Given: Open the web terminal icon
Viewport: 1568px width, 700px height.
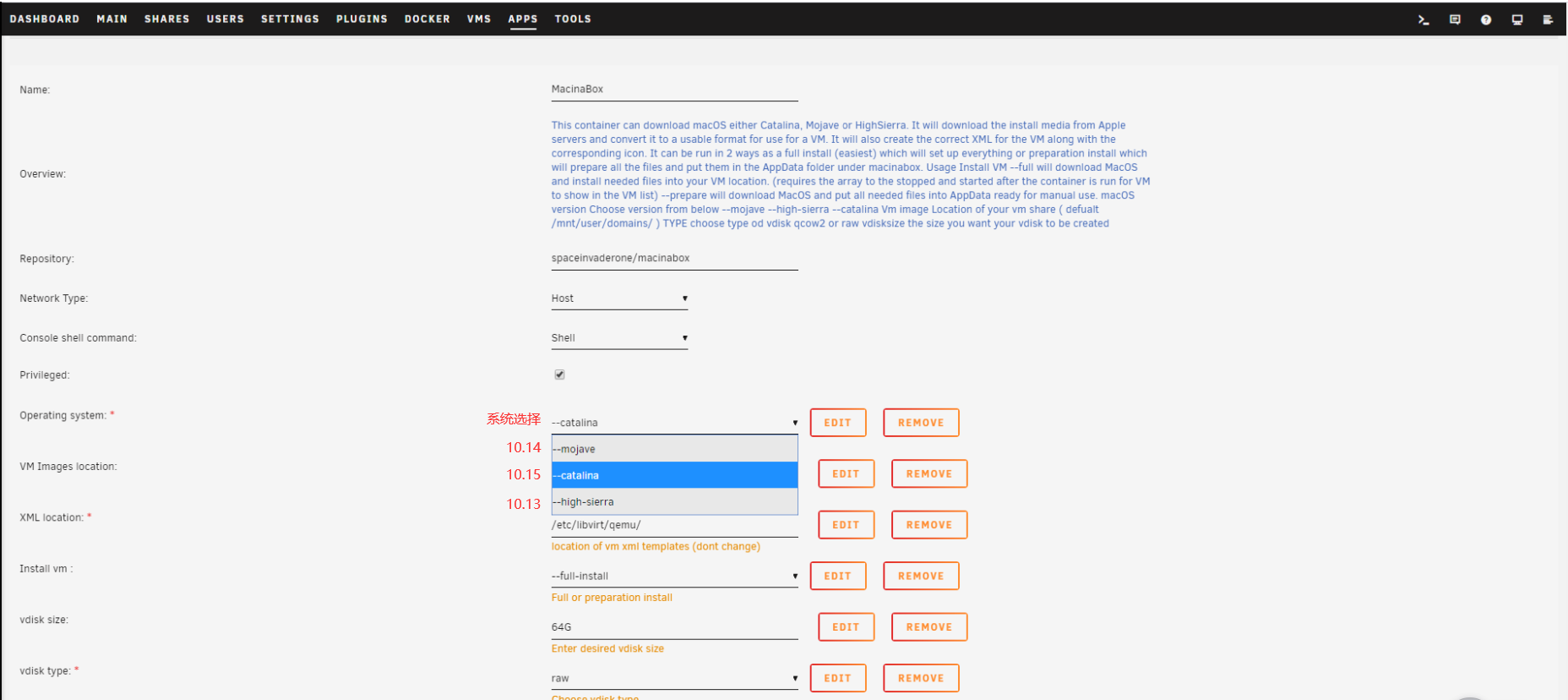Looking at the screenshot, I should (1424, 19).
